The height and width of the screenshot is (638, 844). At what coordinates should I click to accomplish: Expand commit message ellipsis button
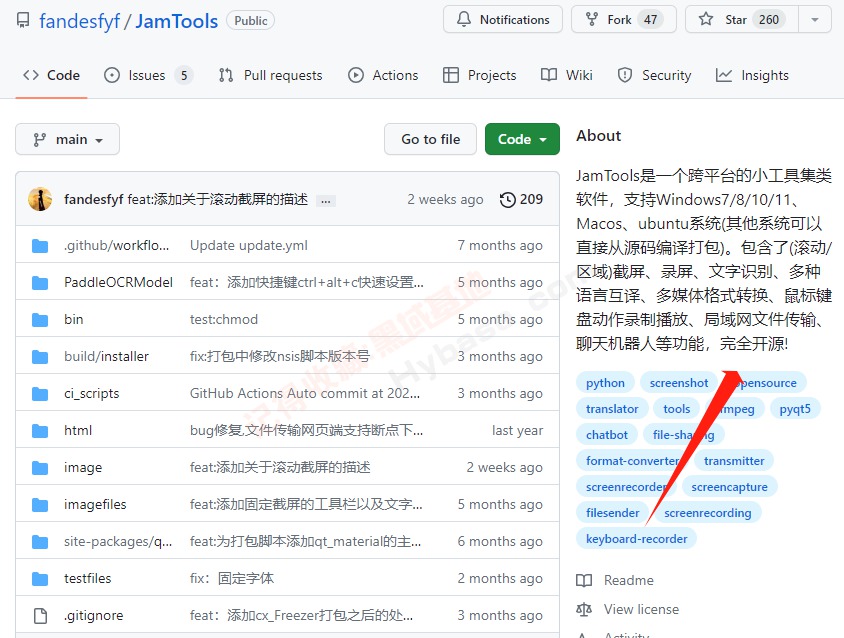tap(326, 201)
